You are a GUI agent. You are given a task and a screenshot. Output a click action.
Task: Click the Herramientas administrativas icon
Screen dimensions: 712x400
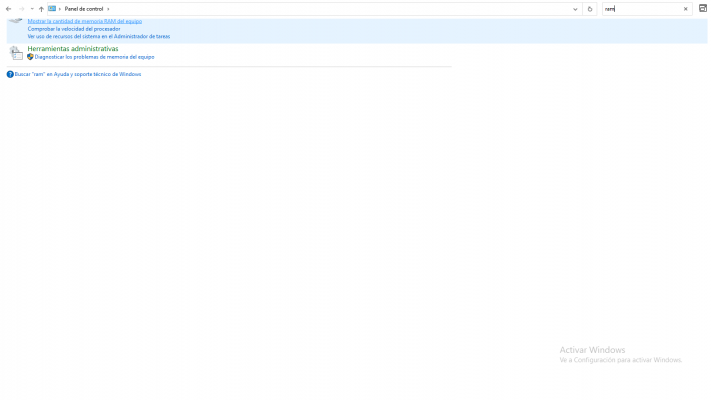pyautogui.click(x=16, y=53)
